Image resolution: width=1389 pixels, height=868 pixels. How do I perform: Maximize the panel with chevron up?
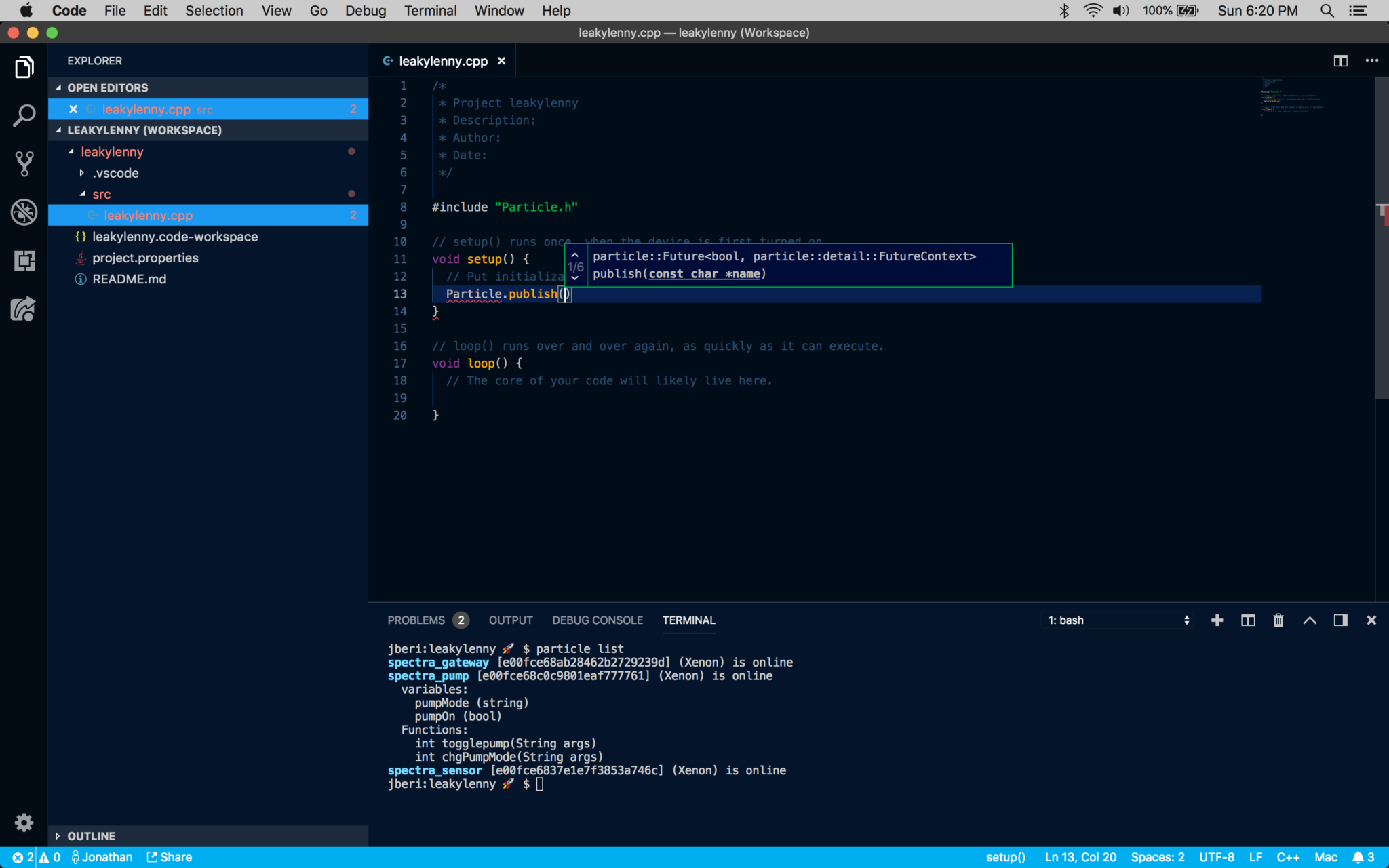pos(1310,620)
